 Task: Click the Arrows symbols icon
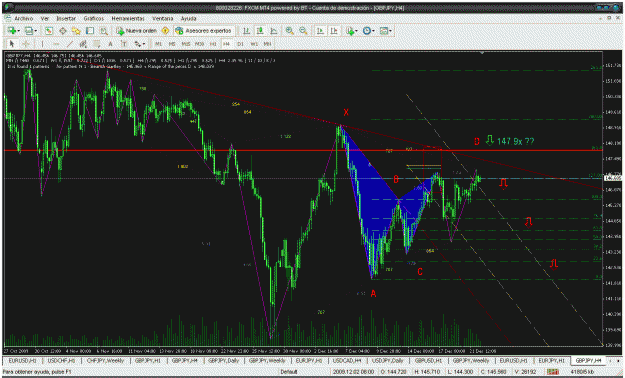pos(137,44)
